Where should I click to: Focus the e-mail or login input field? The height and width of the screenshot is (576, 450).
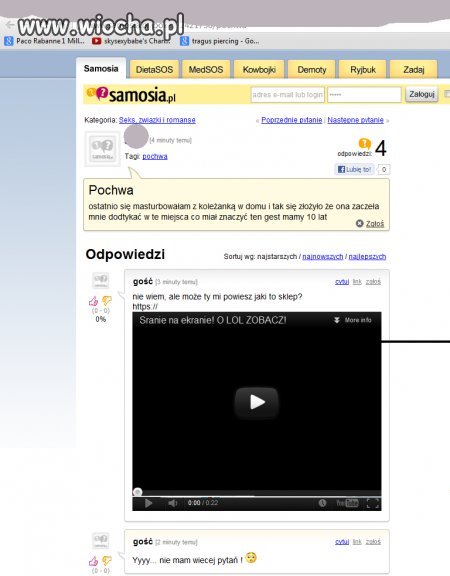[288, 95]
